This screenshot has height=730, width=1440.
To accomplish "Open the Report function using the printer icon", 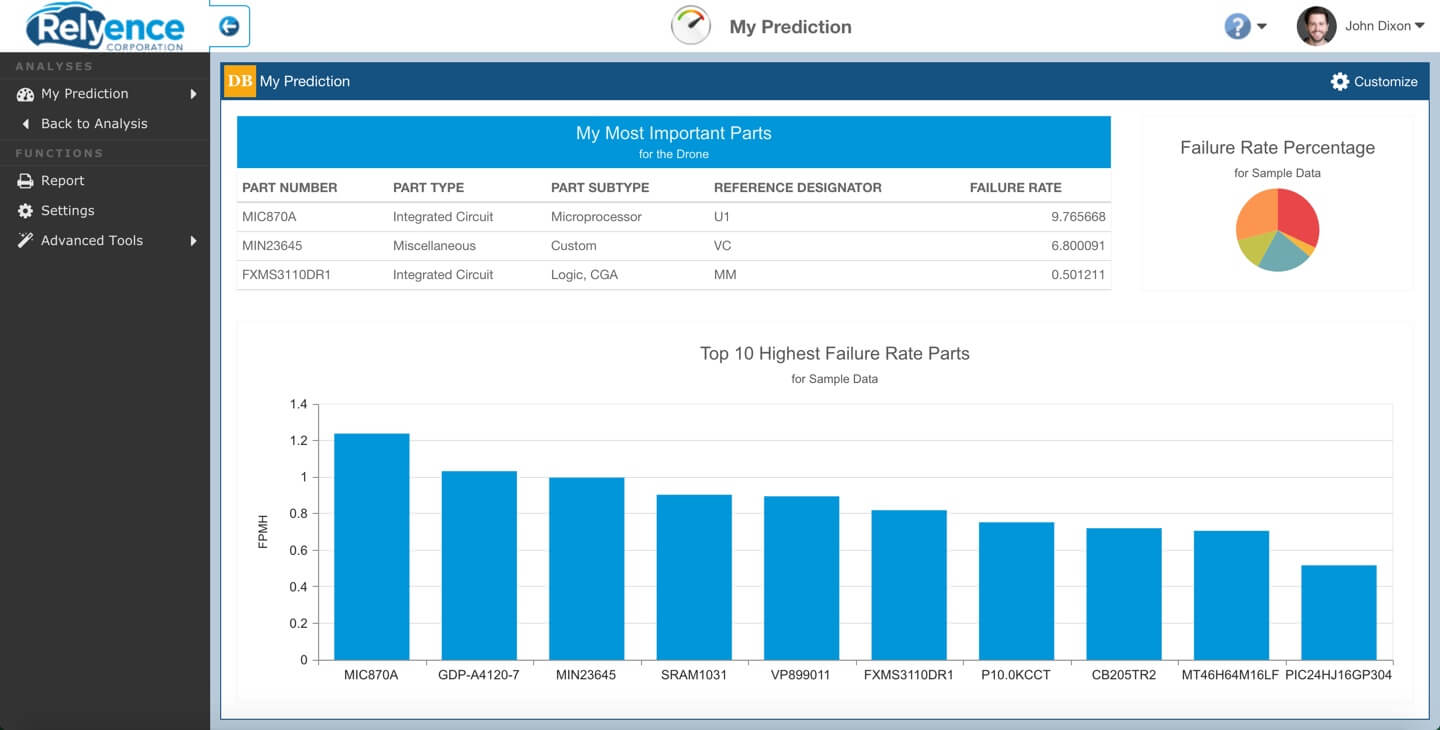I will [x=24, y=182].
